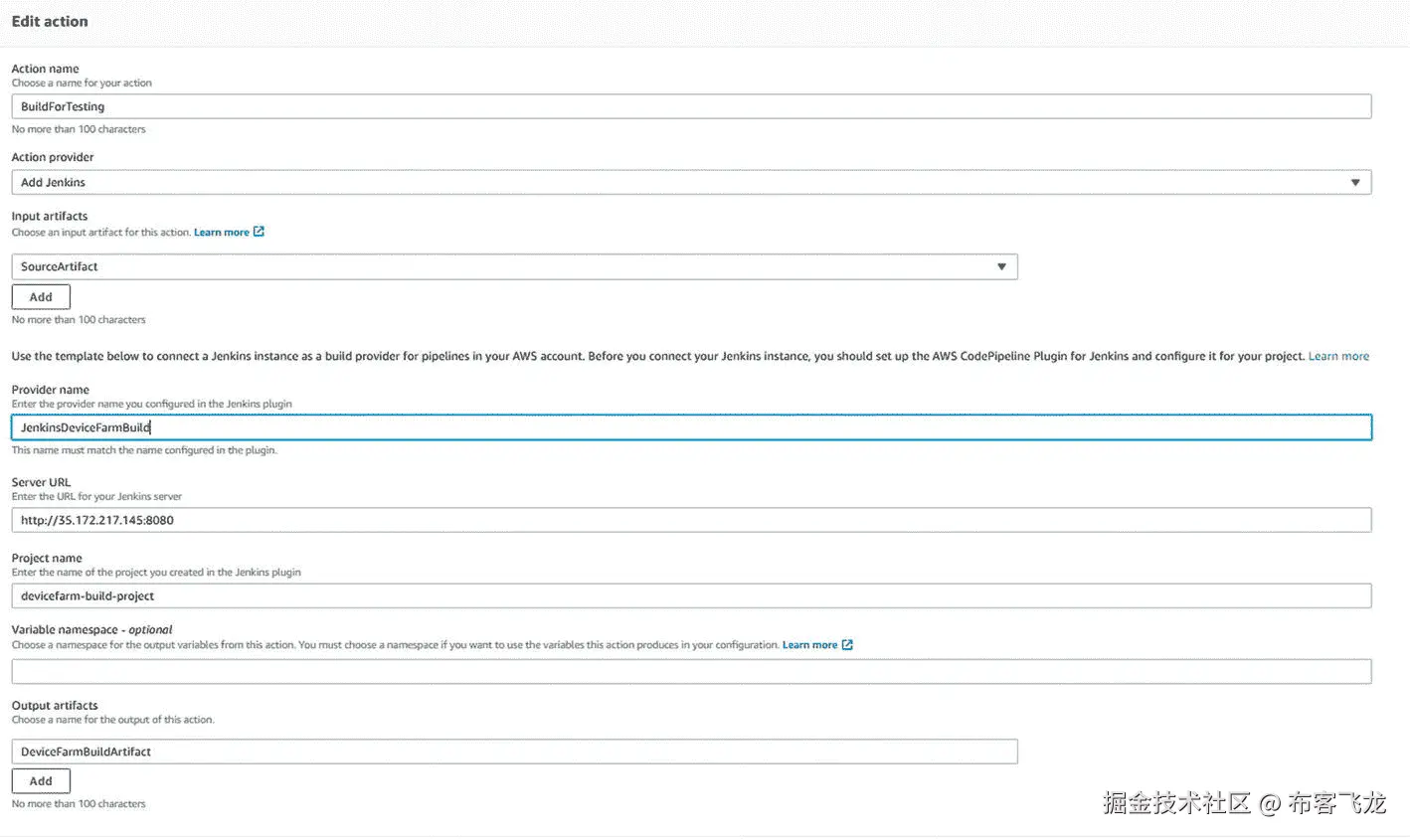Click external link icon beside namespace Learn more
This screenshot has height=840, width=1410.
pyautogui.click(x=847, y=645)
